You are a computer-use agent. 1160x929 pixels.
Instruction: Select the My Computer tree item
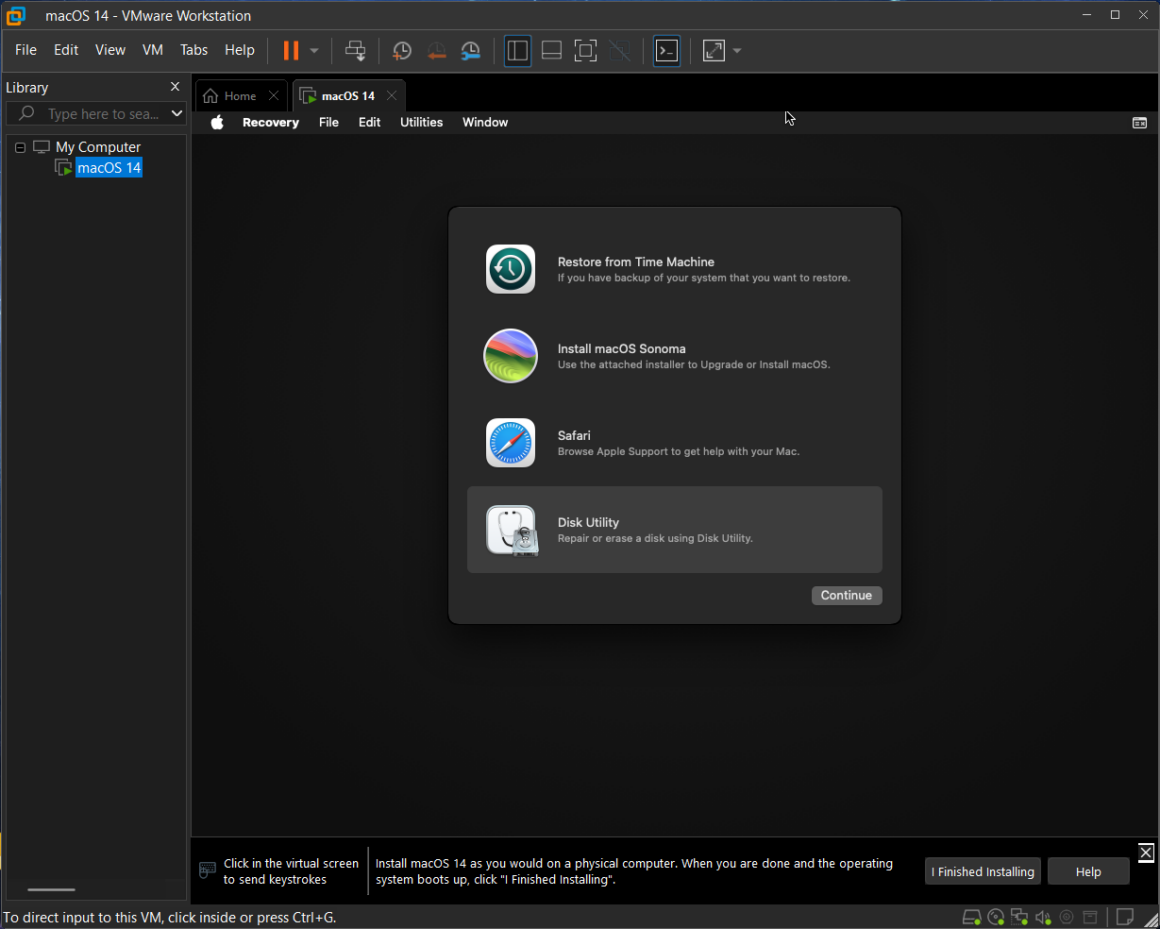point(98,147)
